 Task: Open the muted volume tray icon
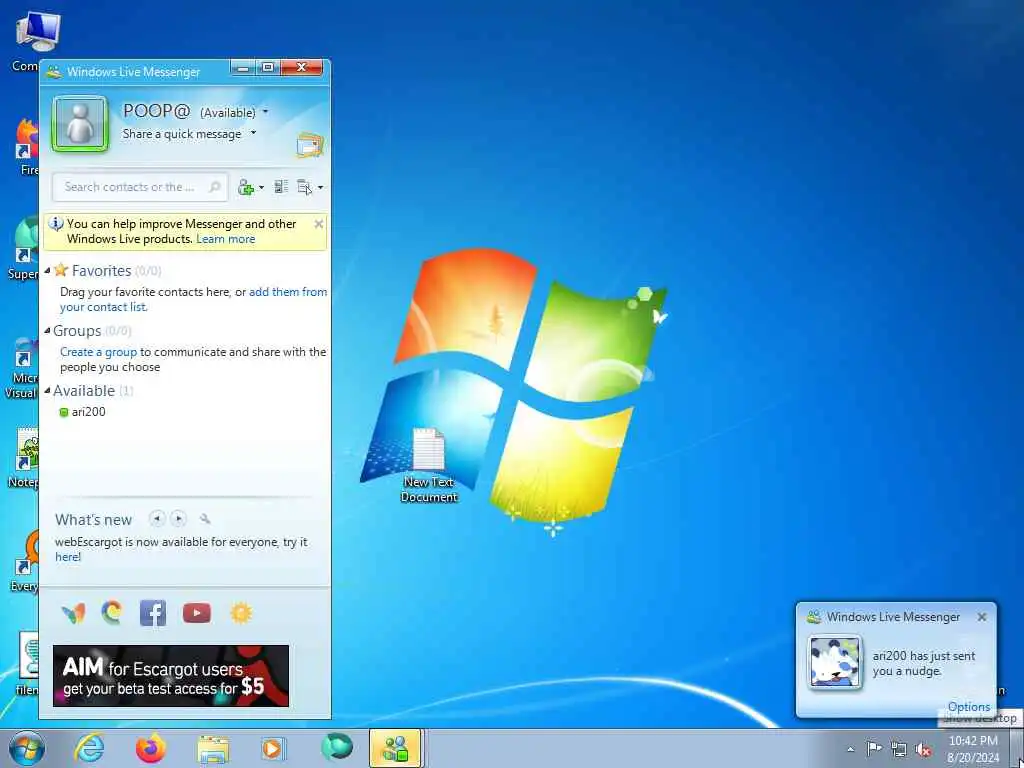pos(923,749)
